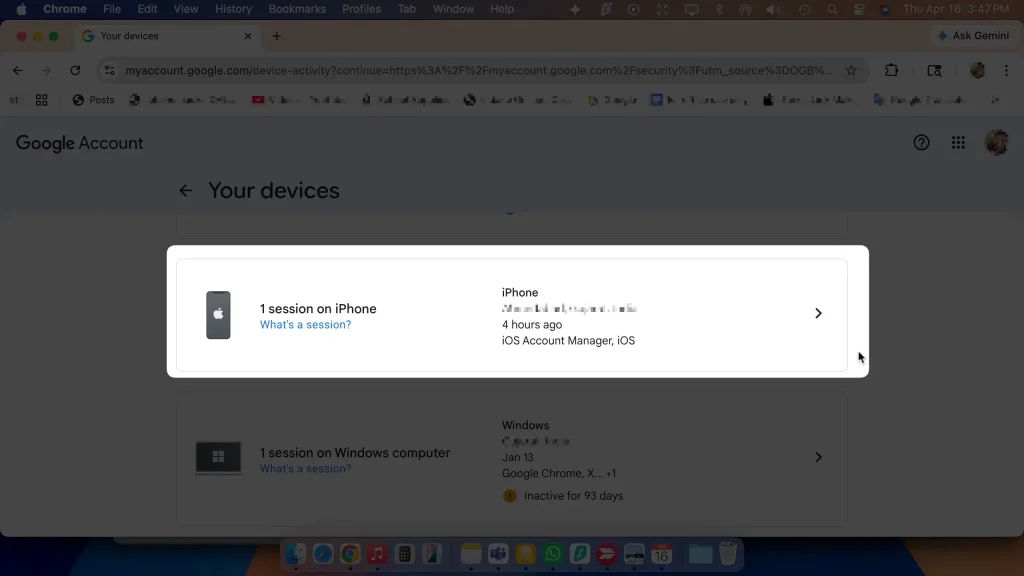Click What's a session link under Windows computer

(x=305, y=469)
